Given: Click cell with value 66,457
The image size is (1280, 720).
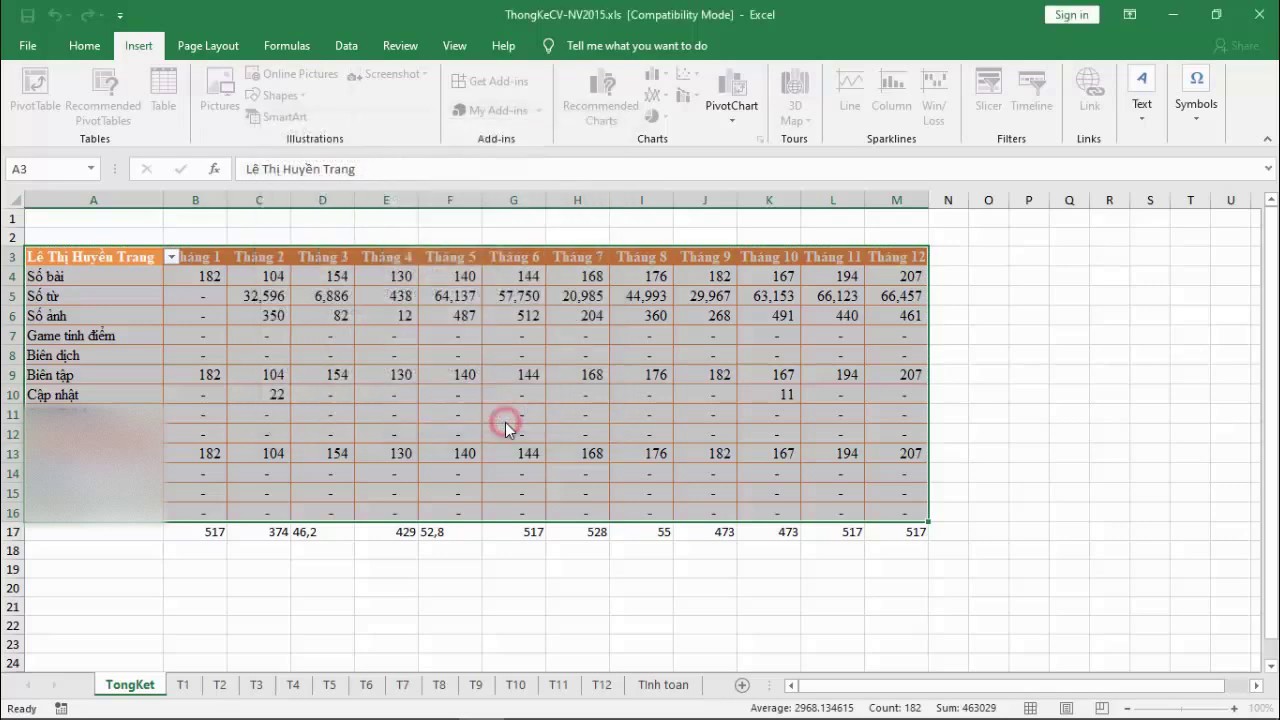Looking at the screenshot, I should coord(896,296).
